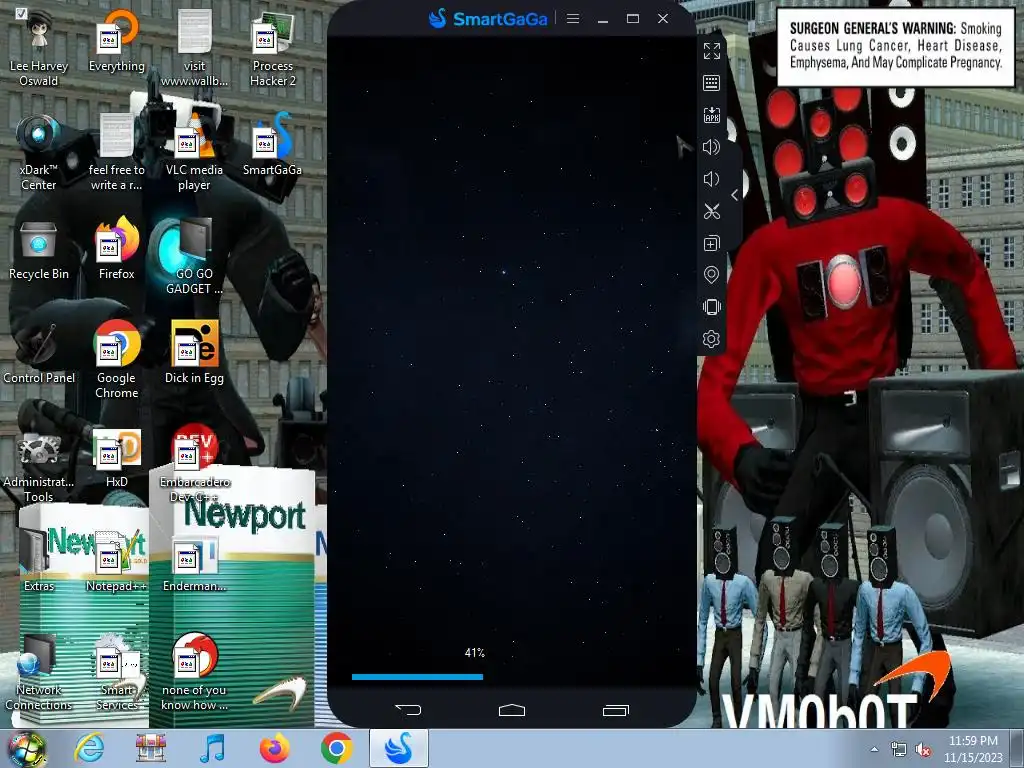Click the muted speaker tray icon
Screen dimensions: 1024x768
[x=923, y=750]
